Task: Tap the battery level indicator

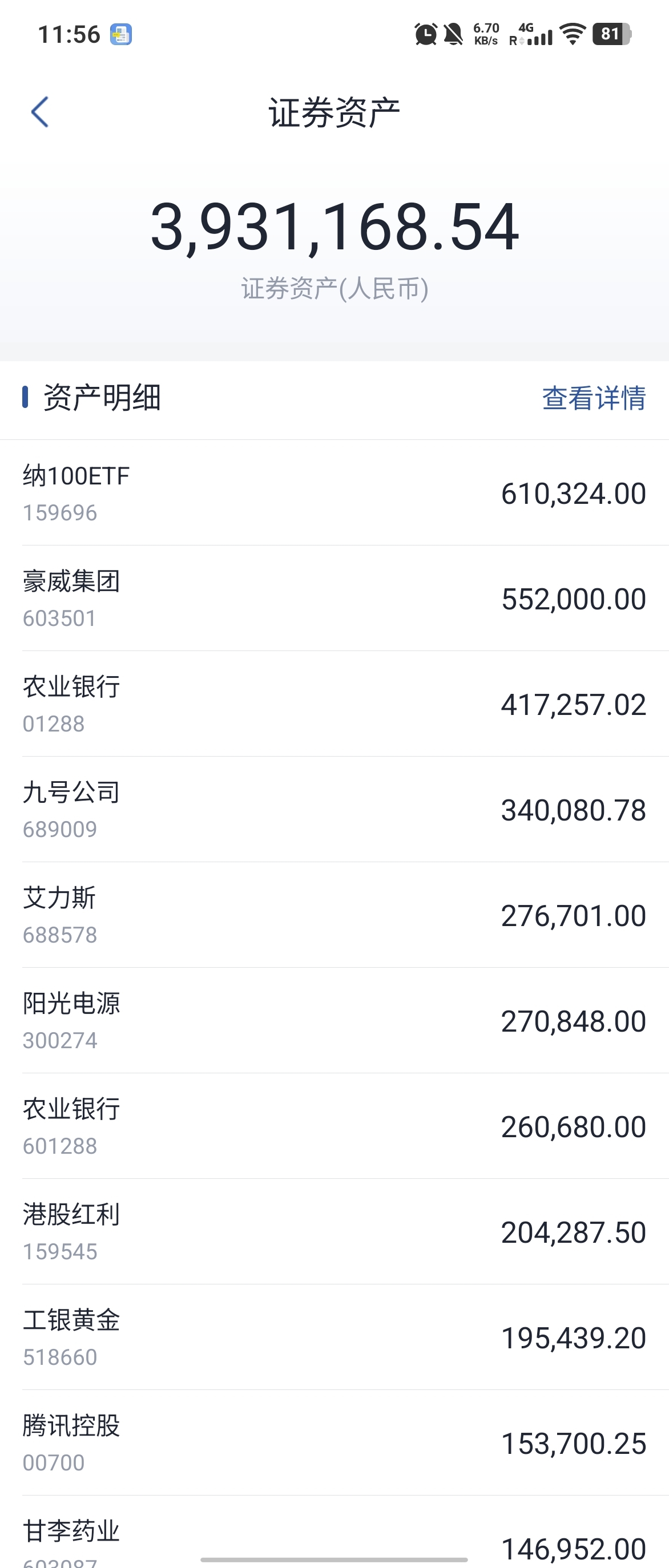Action: [612, 34]
